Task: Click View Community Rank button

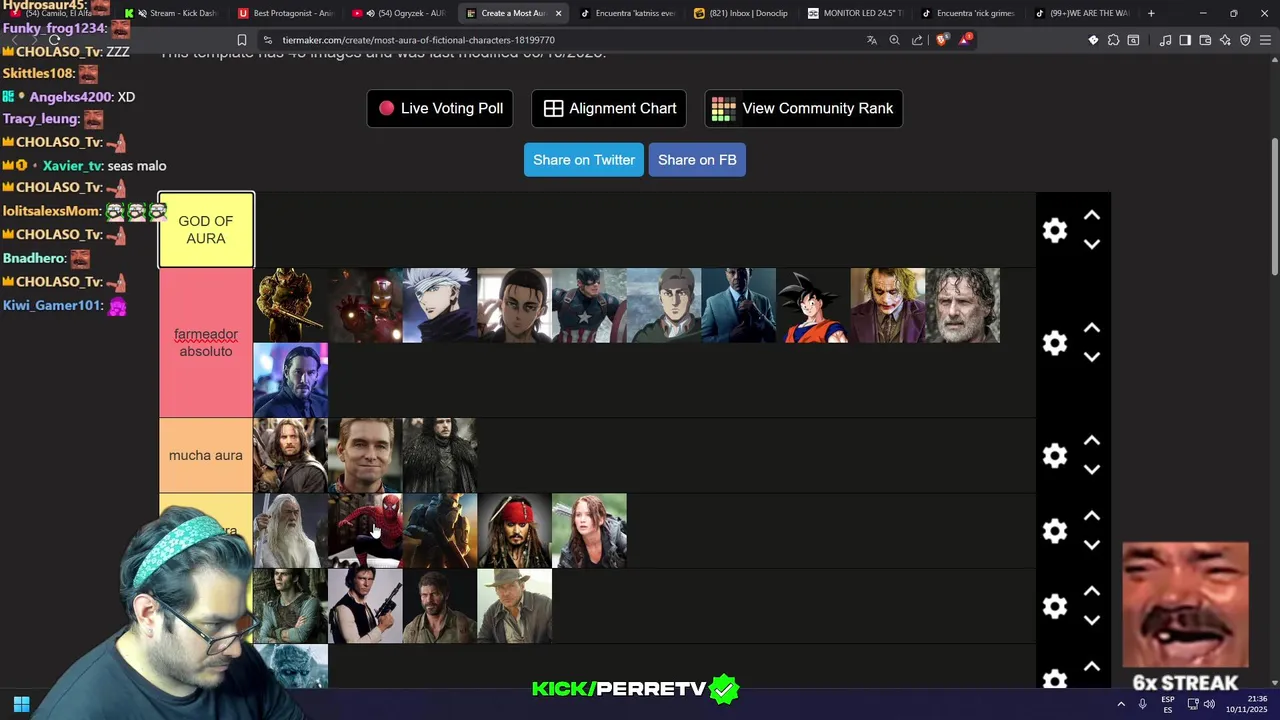Action: (x=803, y=108)
